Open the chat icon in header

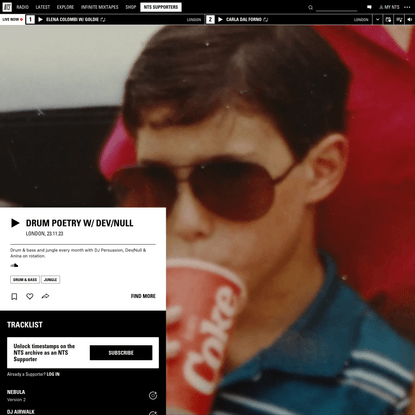point(369,7)
